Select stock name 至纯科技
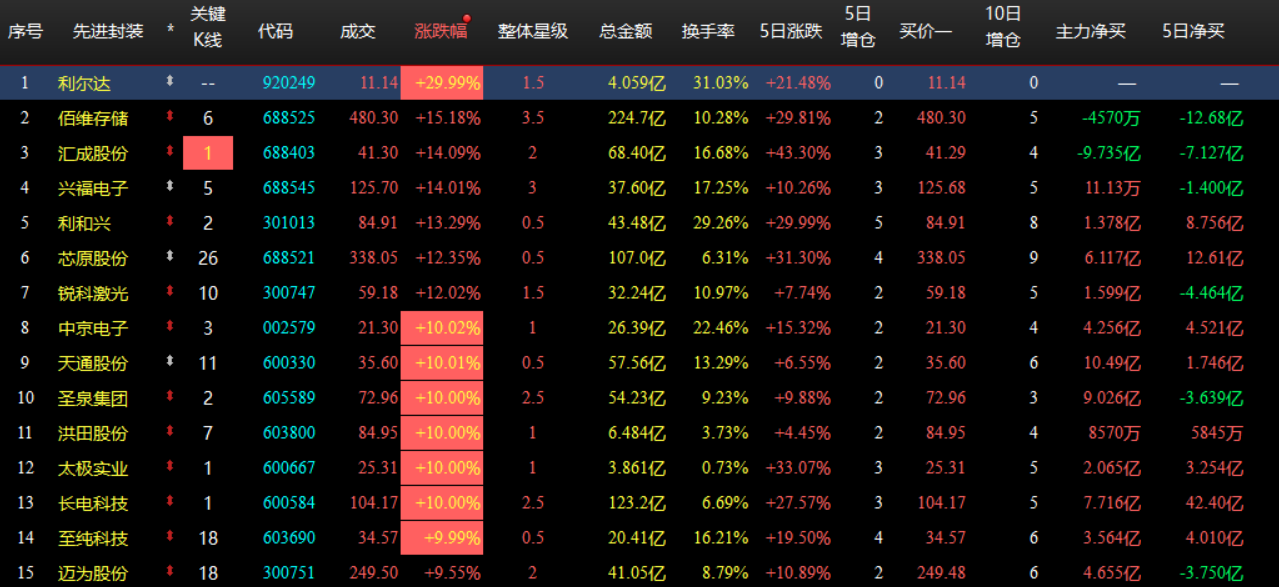The image size is (1279, 587). click(93, 538)
